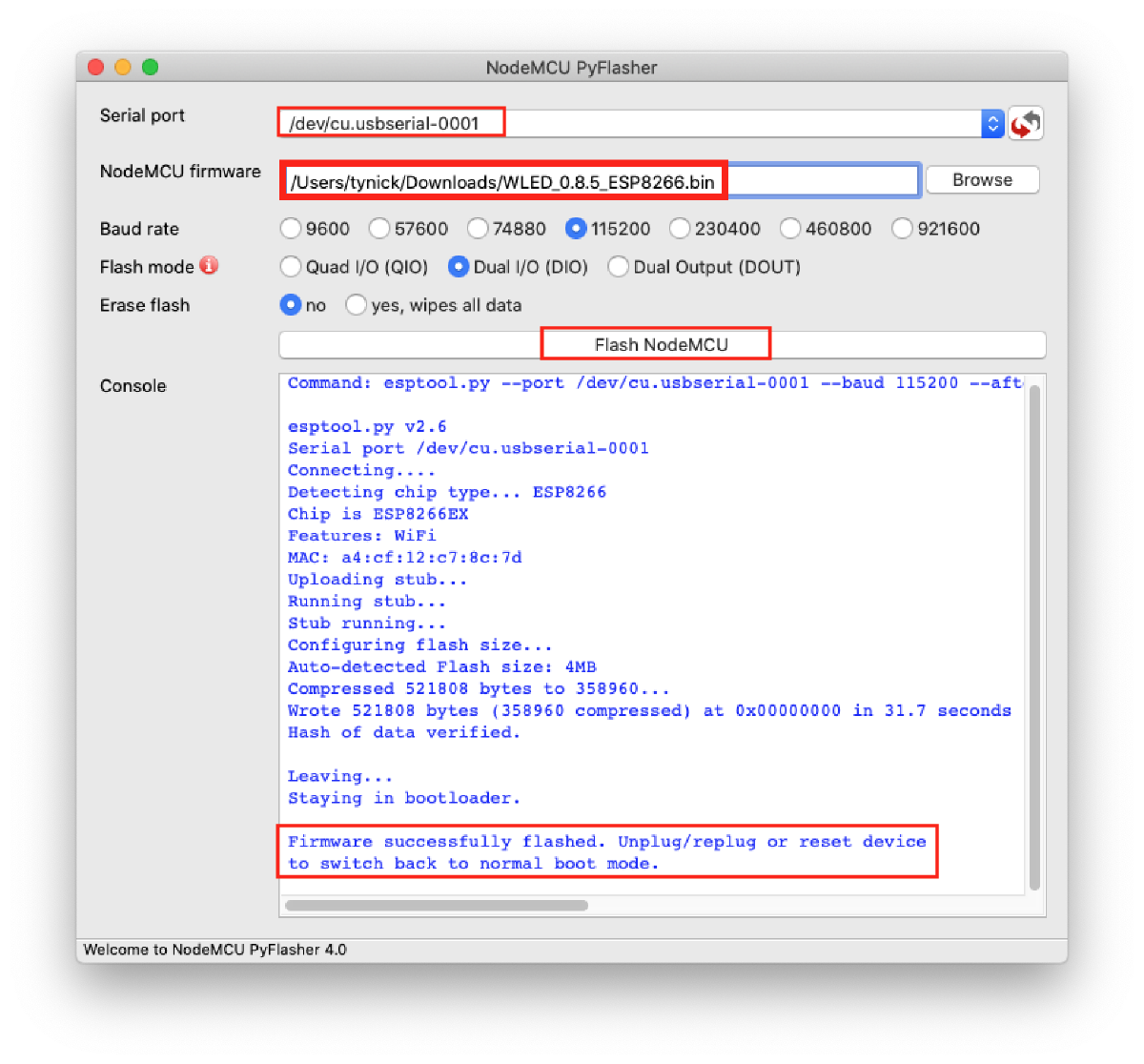Click the 'Features: WiFi' console line
This screenshot has height=1064, width=1144.
[362, 536]
